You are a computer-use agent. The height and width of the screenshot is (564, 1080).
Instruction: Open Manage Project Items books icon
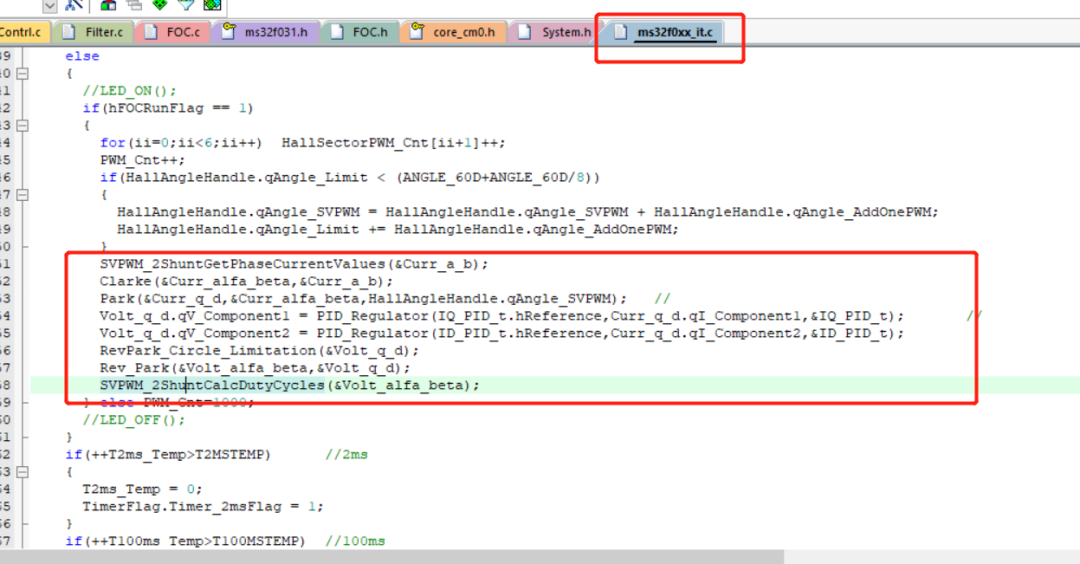[108, 5]
